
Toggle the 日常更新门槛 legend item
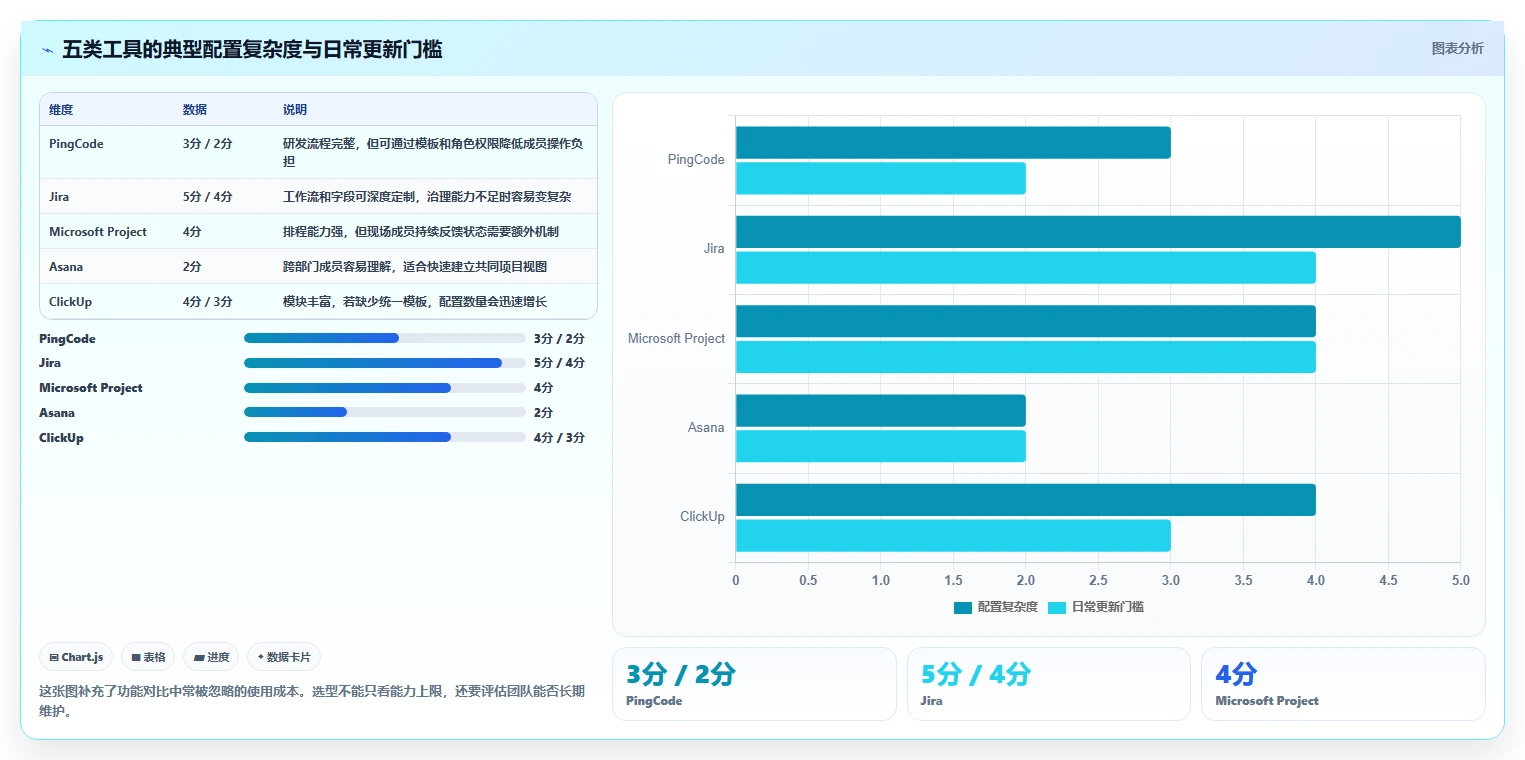pyautogui.click(x=1096, y=607)
